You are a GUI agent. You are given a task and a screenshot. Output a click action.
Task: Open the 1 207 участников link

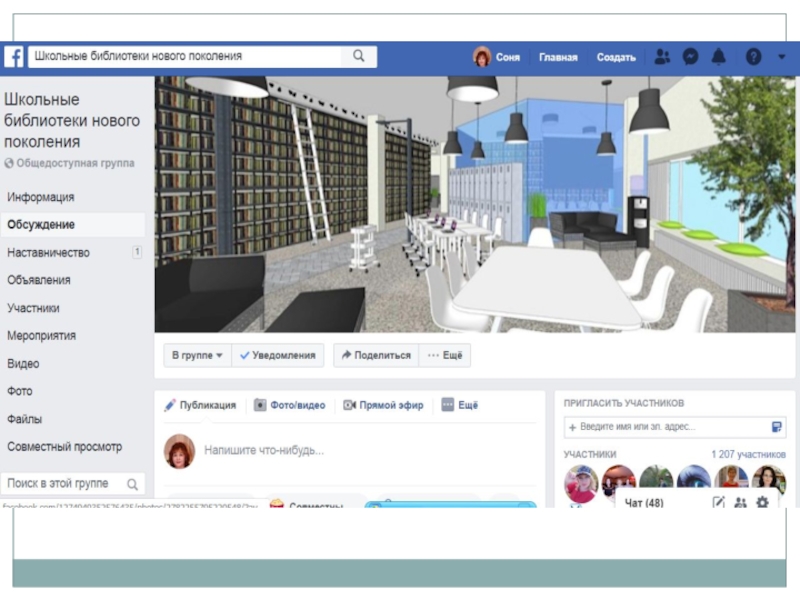pyautogui.click(x=748, y=454)
